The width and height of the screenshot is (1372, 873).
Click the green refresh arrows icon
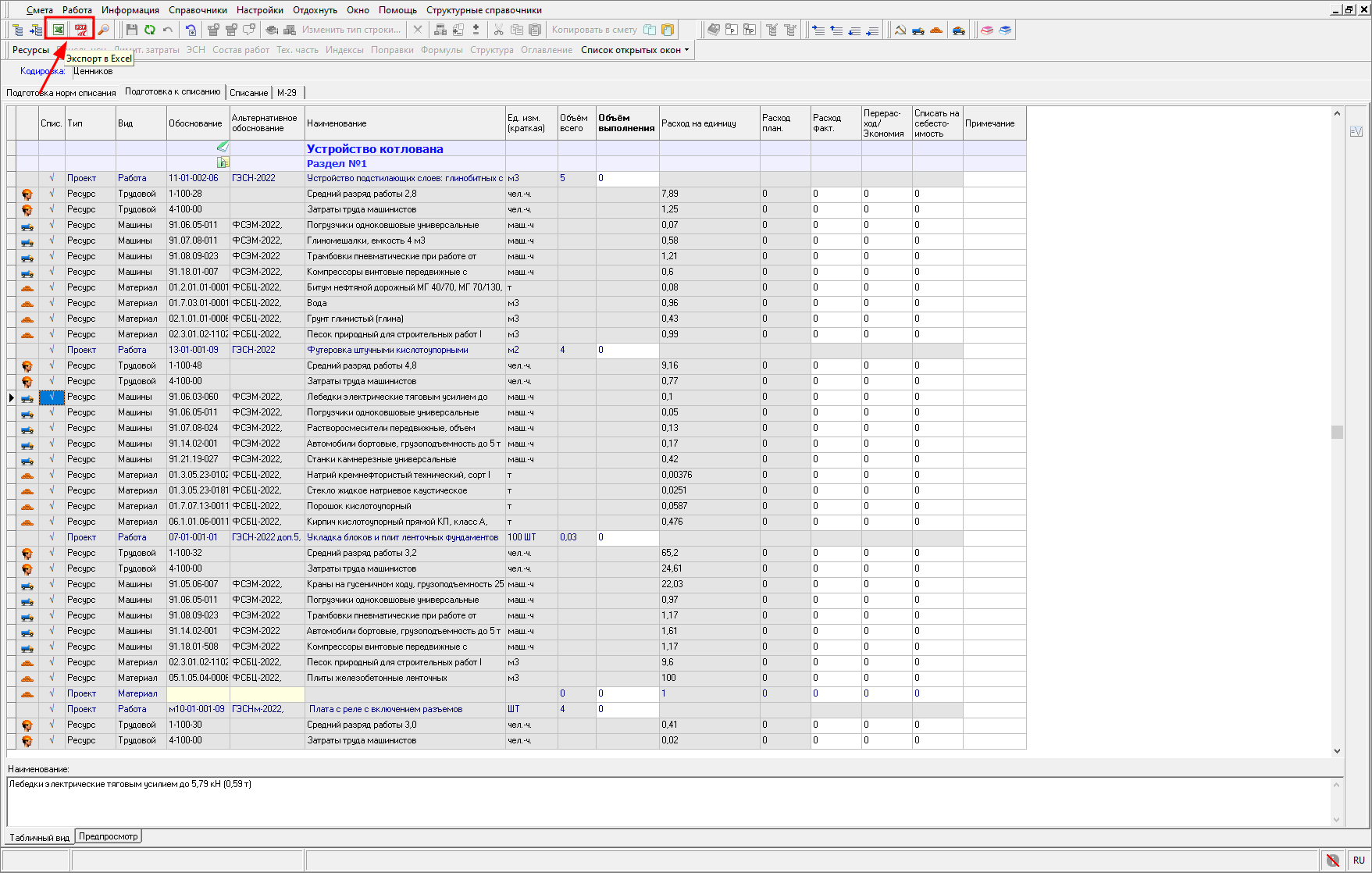click(149, 30)
